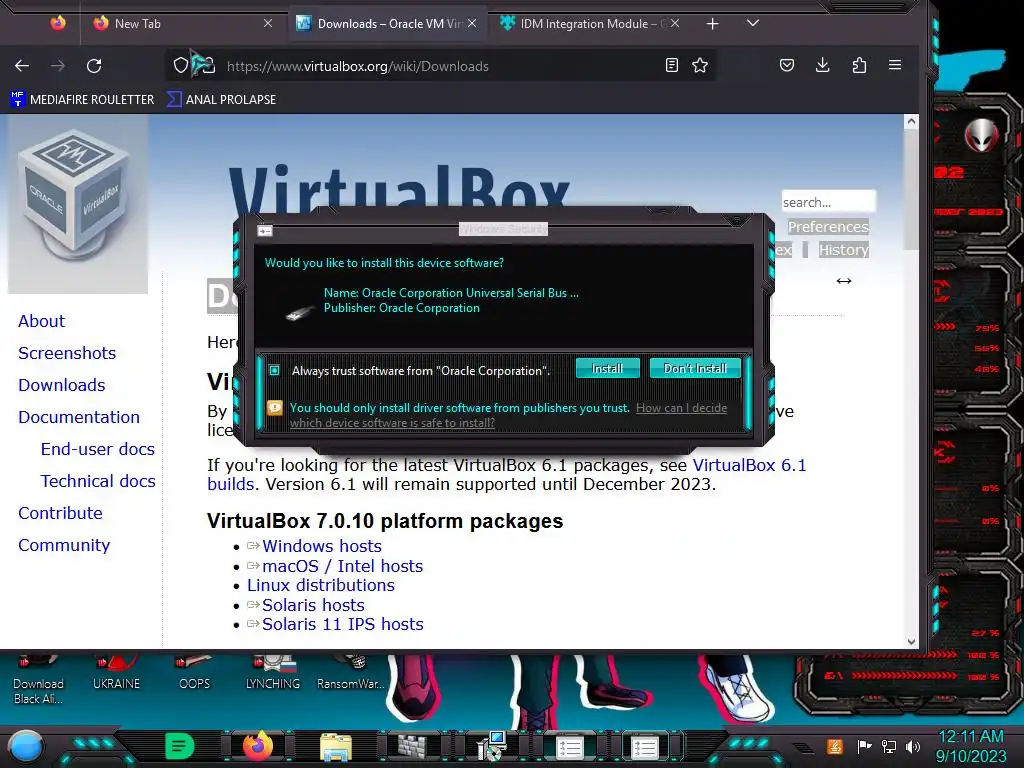Select the Downloads – Oracle VM tab
The image size is (1024, 768).
(x=389, y=24)
